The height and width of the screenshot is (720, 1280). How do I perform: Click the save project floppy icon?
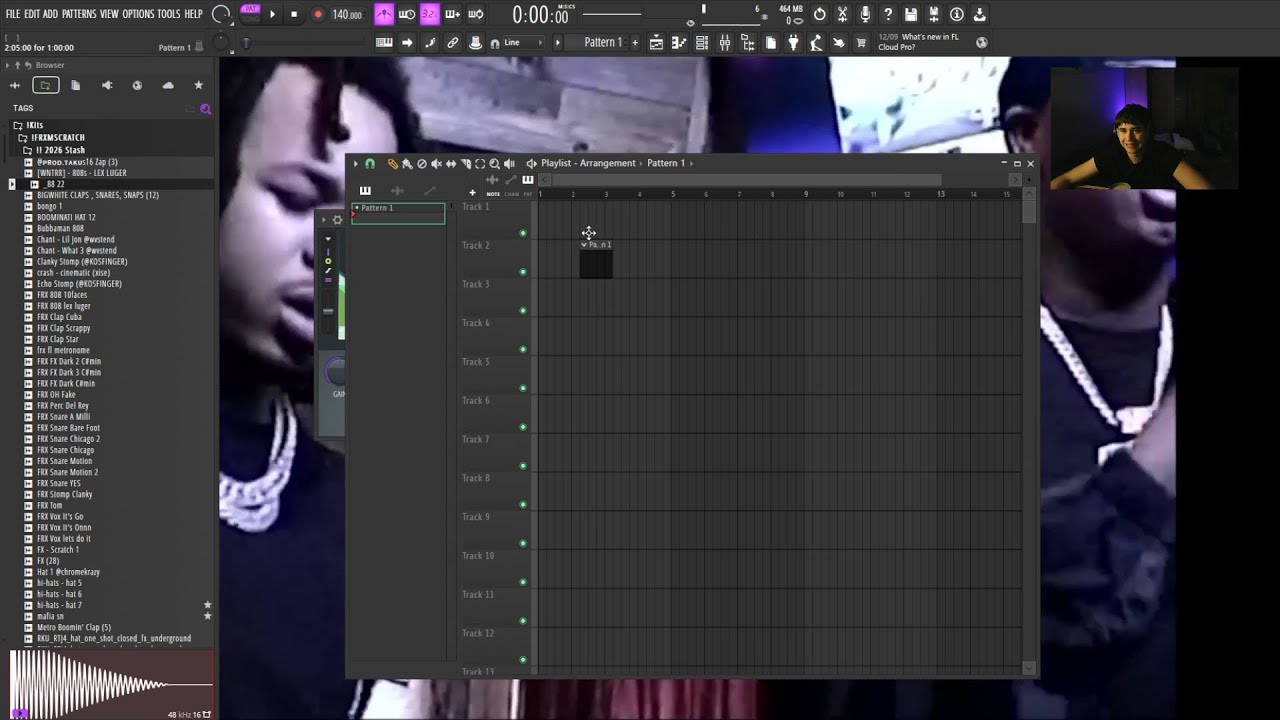[x=911, y=14]
